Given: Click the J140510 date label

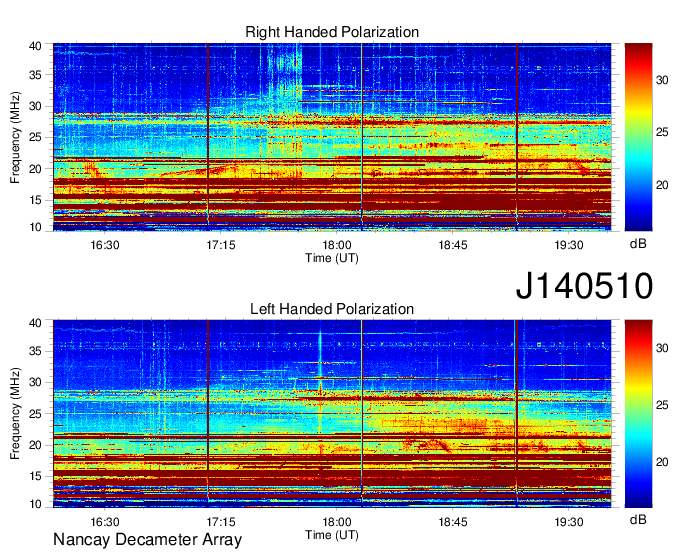Looking at the screenshot, I should [x=584, y=286].
